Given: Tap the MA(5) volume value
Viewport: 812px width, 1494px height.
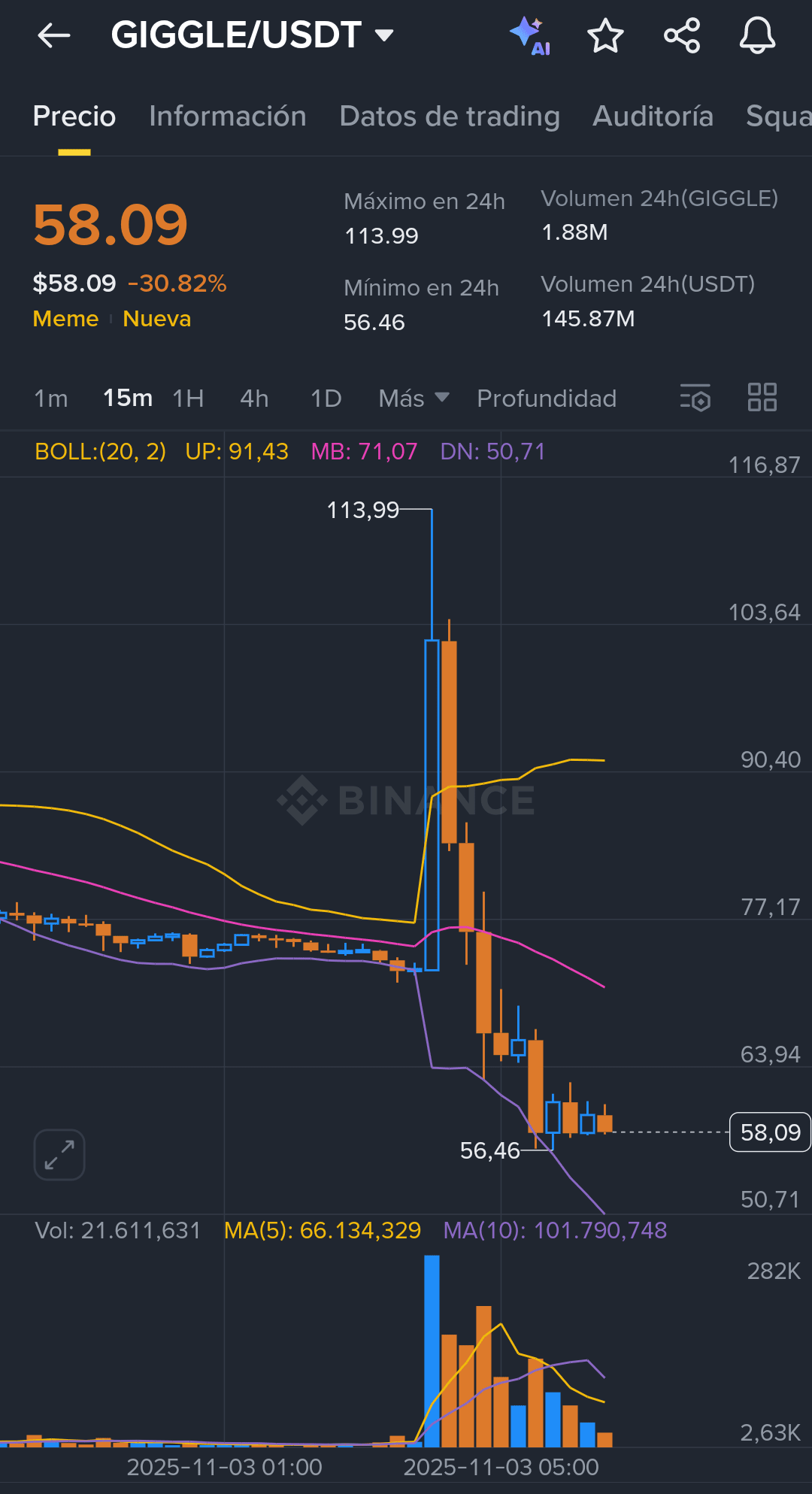Looking at the screenshot, I should click(323, 1230).
